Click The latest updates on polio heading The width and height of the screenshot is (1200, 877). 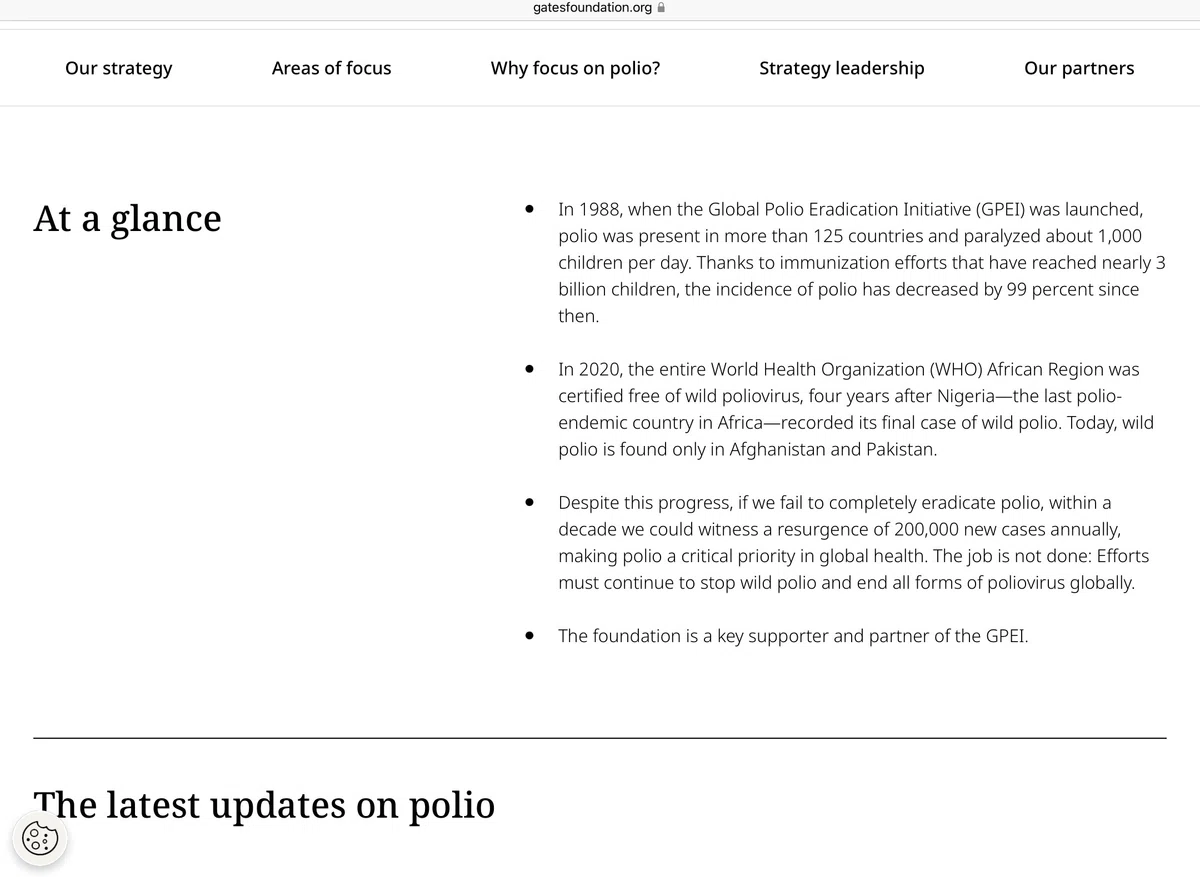264,804
